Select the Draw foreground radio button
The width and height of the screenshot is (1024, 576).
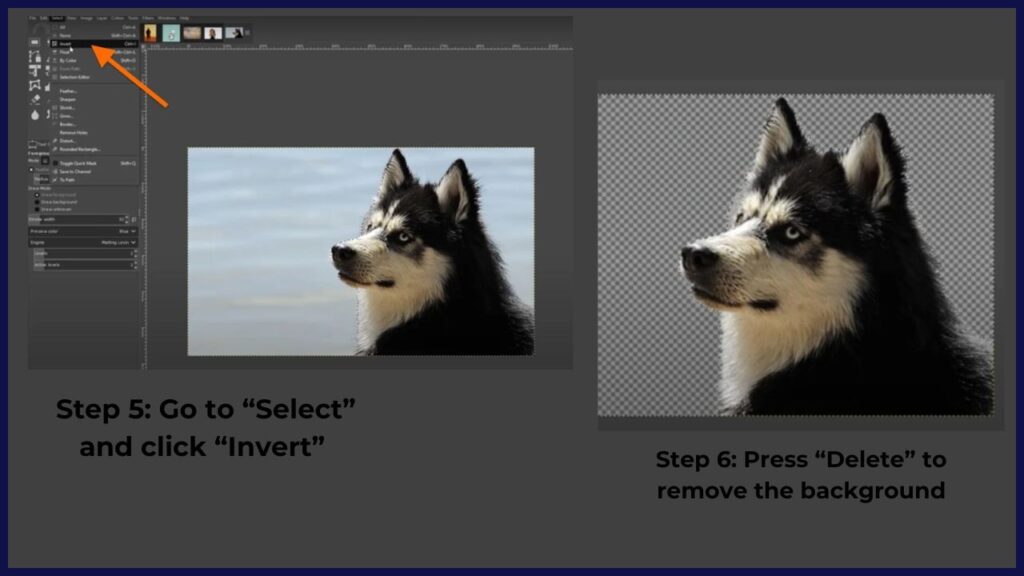(x=37, y=195)
